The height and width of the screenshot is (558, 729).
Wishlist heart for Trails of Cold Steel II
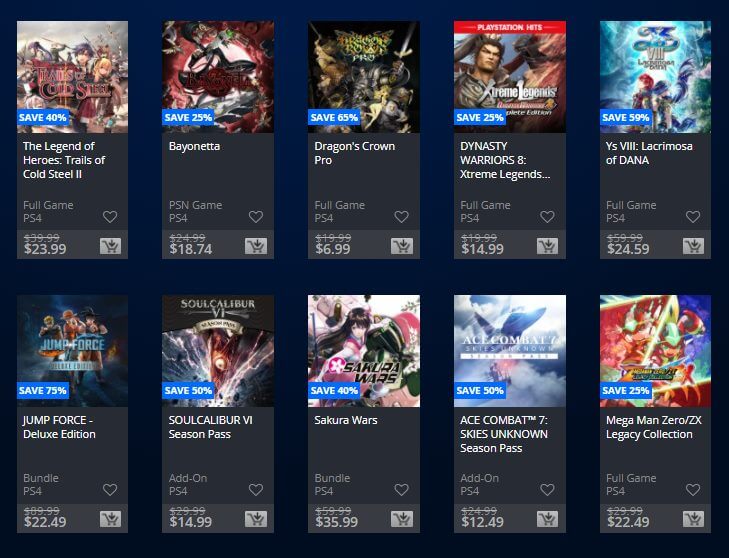click(x=110, y=217)
